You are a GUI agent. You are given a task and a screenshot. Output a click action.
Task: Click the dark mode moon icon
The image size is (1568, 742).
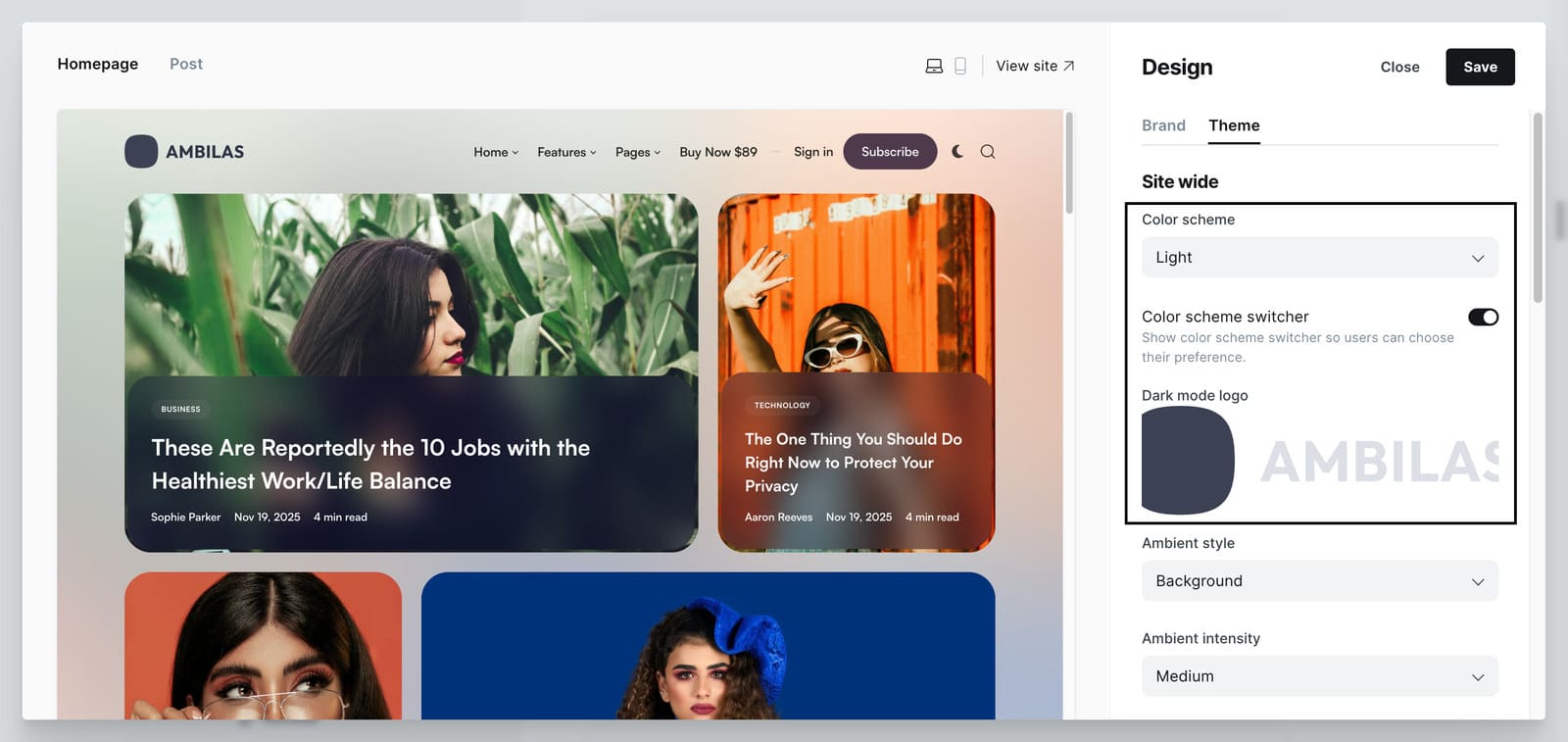957,152
